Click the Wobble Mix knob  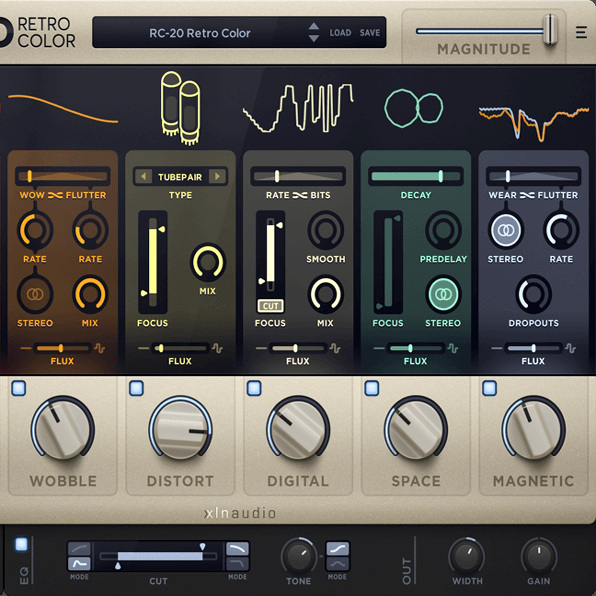click(90, 294)
